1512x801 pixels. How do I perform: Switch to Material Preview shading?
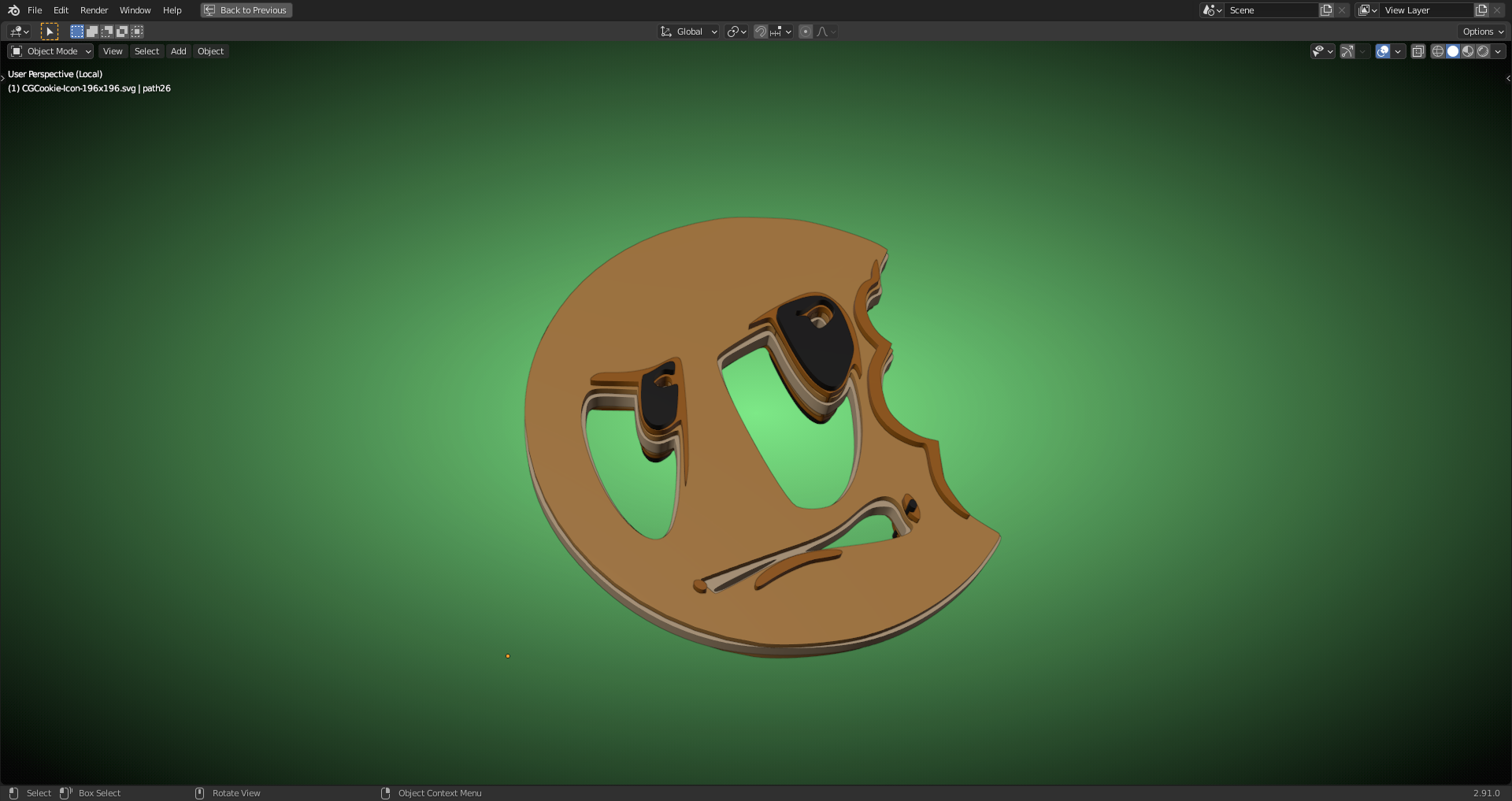coord(1468,51)
